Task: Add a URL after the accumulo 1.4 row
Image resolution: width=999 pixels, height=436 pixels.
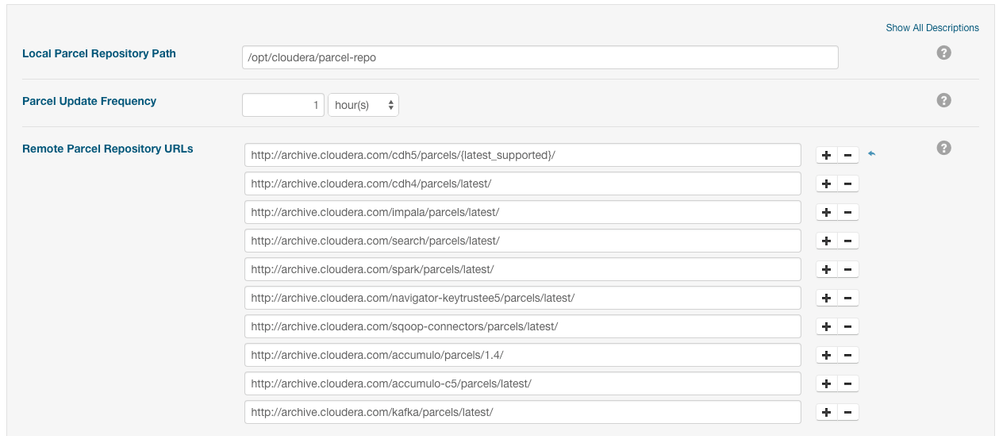Action: (826, 355)
